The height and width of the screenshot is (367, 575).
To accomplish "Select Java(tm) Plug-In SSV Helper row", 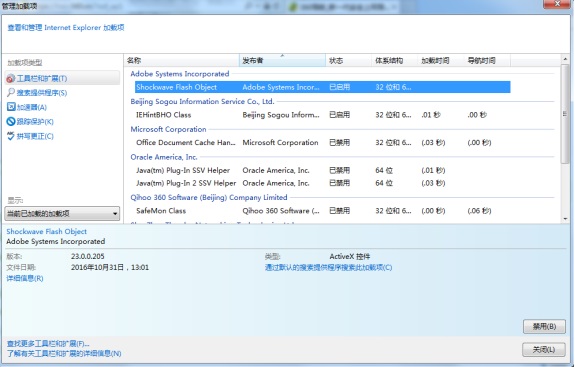I will (x=323, y=170).
